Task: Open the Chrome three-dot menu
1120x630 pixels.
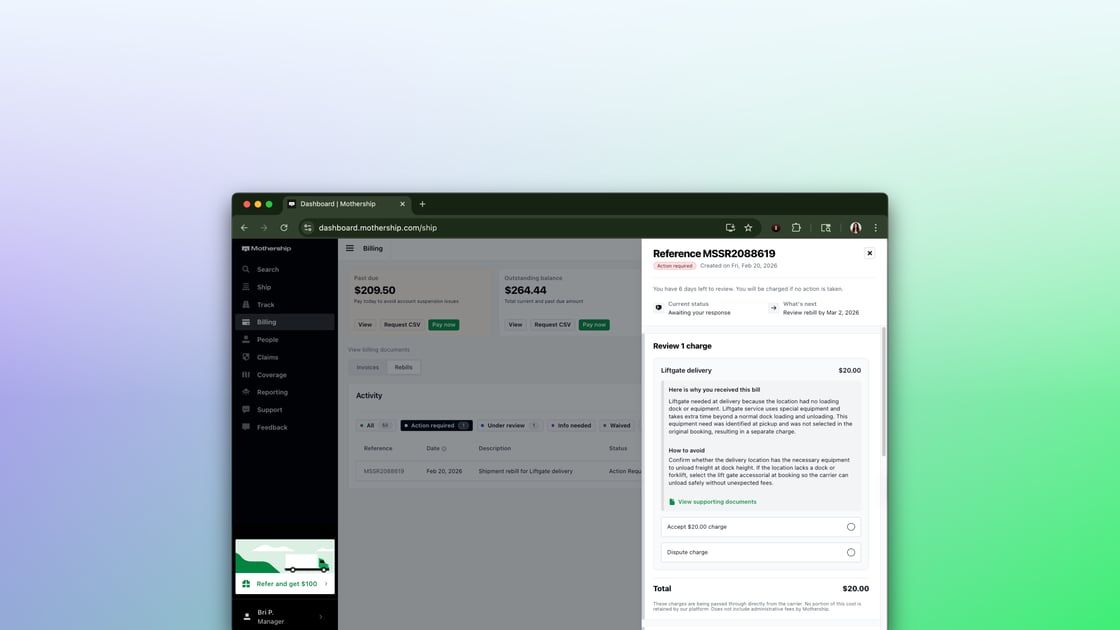Action: pyautogui.click(x=875, y=227)
